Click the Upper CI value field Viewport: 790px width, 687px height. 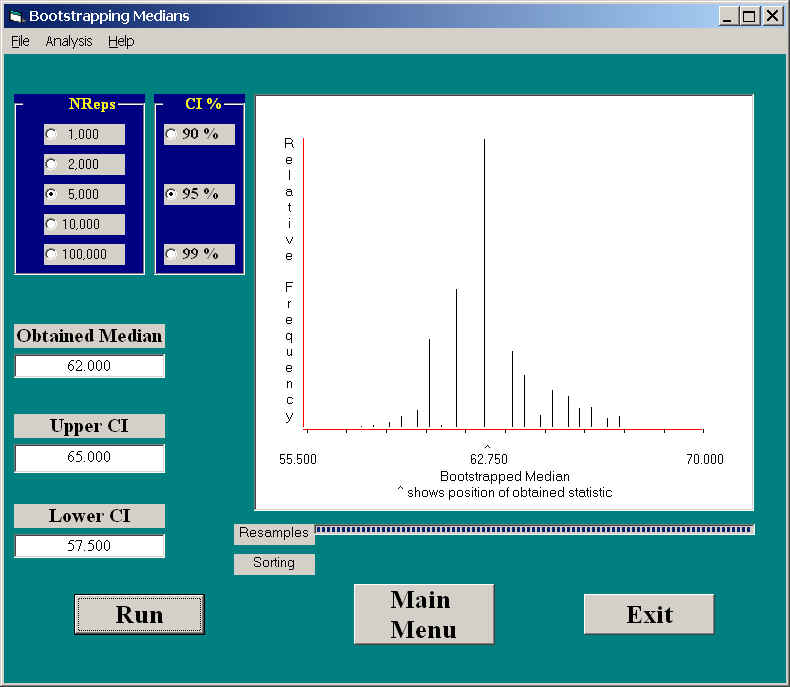[x=89, y=458]
